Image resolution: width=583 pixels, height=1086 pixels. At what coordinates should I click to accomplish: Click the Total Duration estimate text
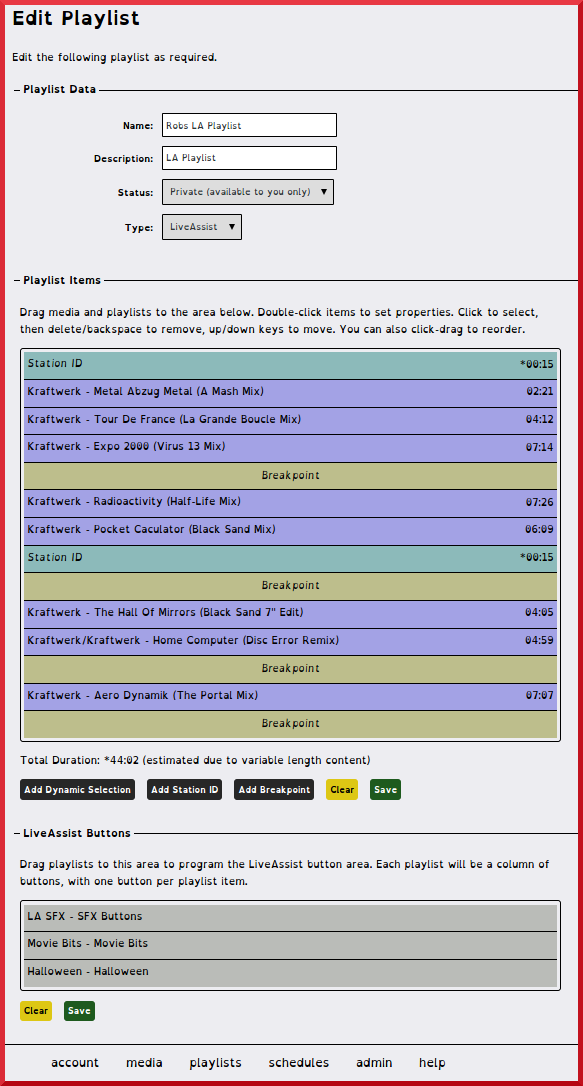(195, 760)
